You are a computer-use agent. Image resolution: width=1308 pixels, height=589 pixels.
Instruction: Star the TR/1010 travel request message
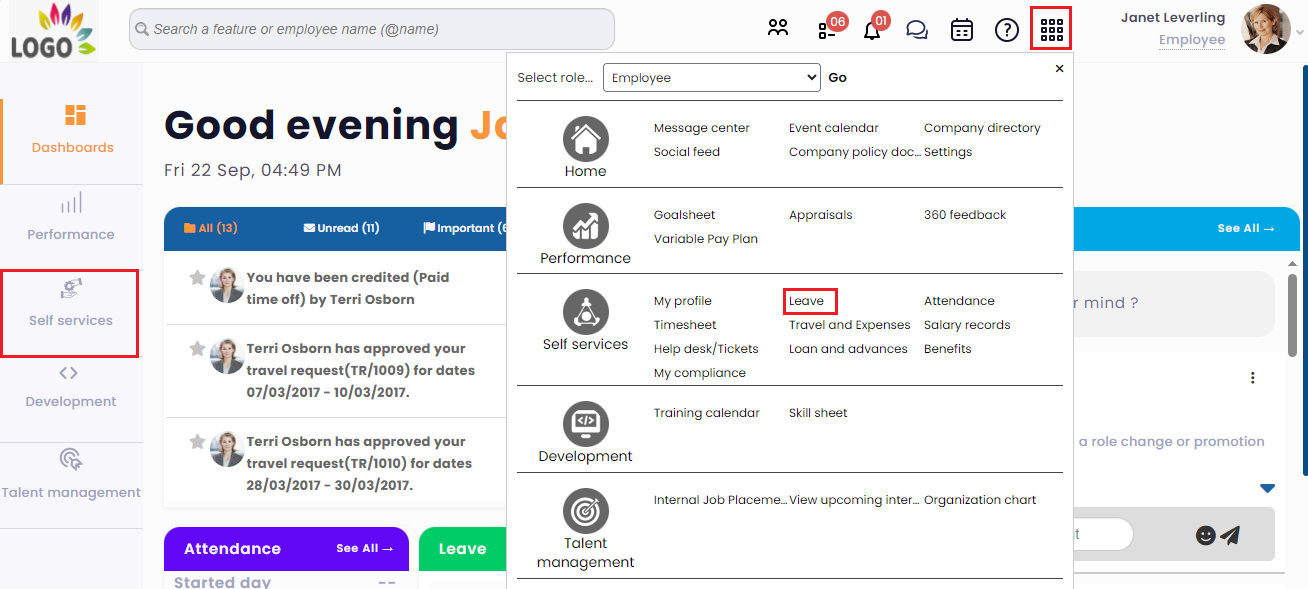click(x=197, y=442)
